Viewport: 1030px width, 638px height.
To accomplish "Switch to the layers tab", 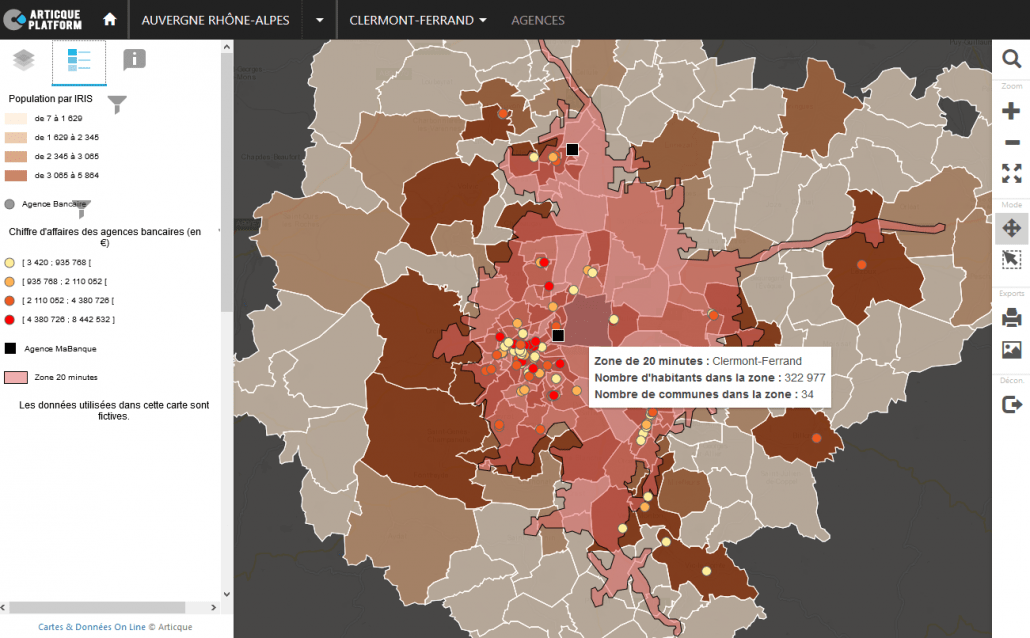I will coord(24,60).
